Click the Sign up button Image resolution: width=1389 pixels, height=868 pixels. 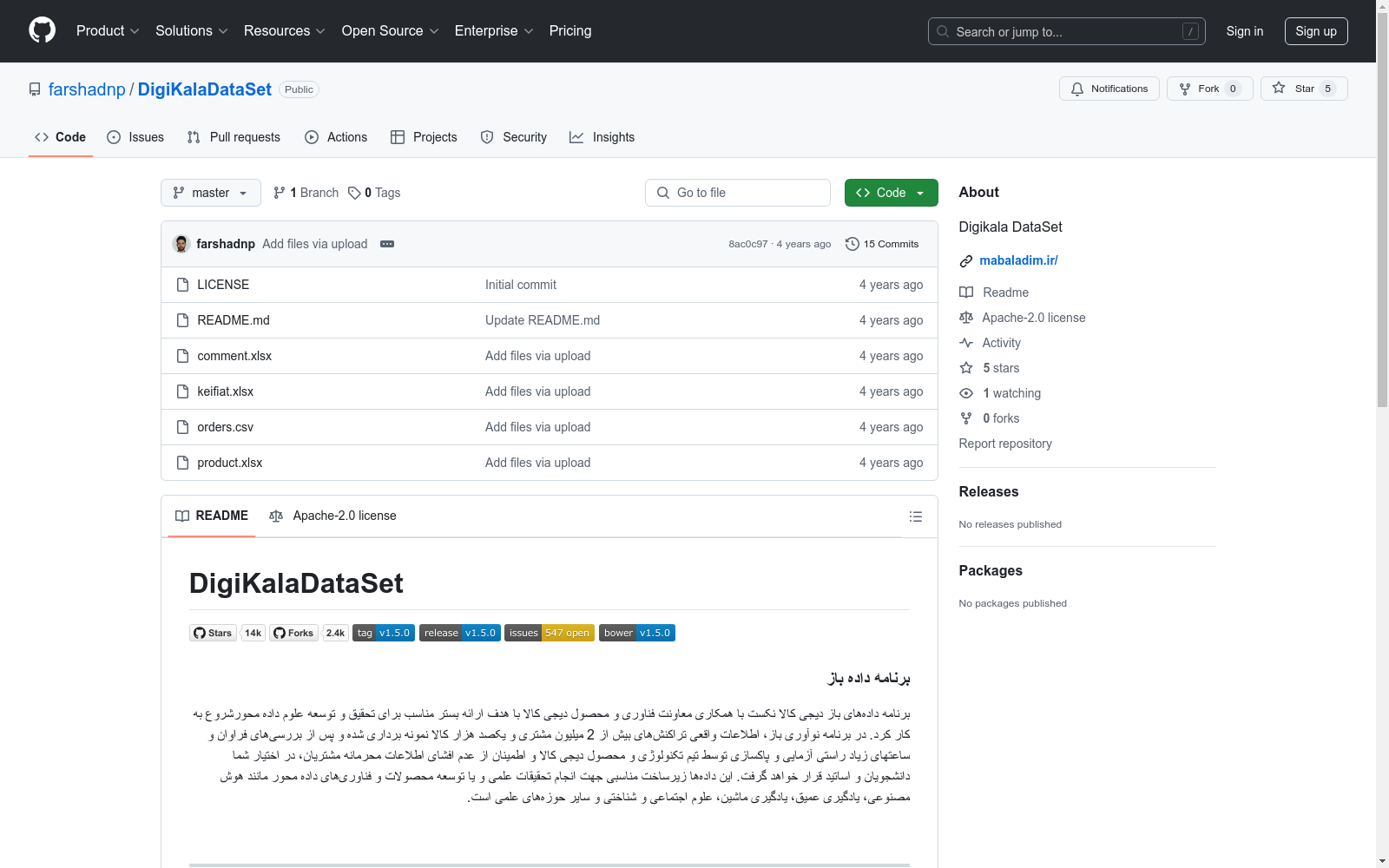1316,31
